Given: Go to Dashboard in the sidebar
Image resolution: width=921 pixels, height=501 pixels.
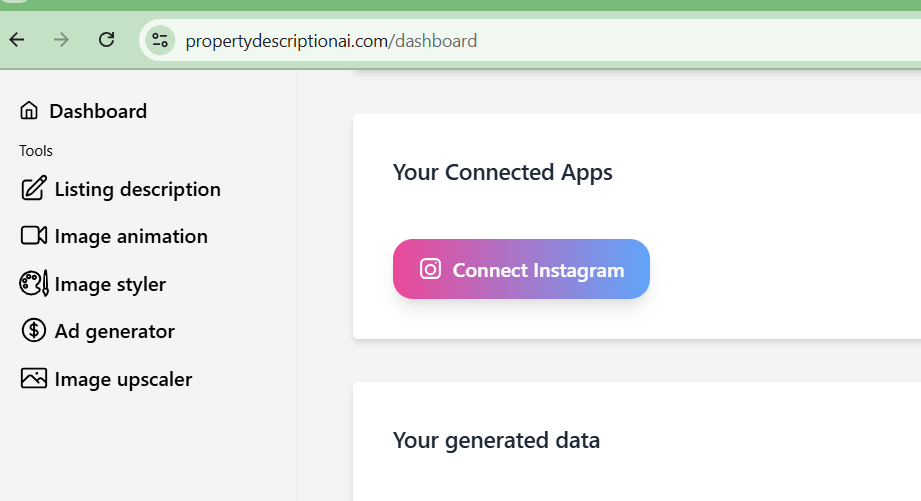Looking at the screenshot, I should coord(98,111).
